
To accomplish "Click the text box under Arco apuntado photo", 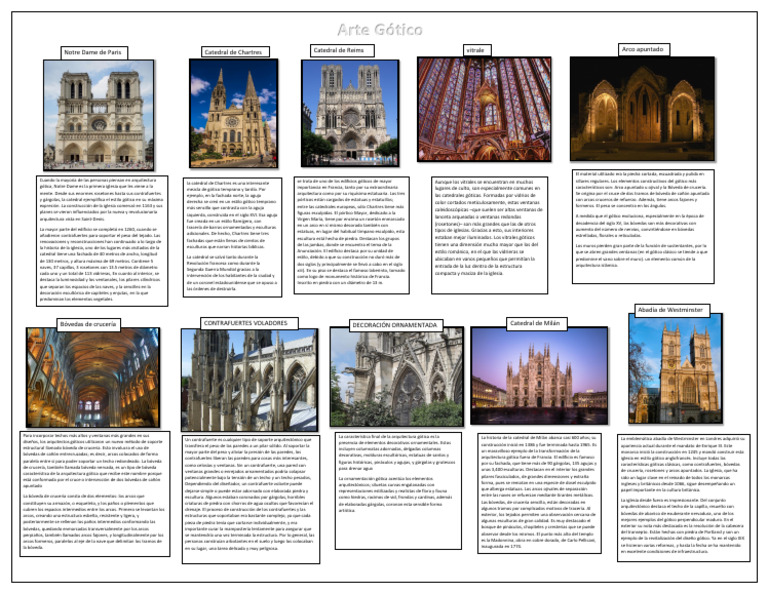I will click(643, 226).
